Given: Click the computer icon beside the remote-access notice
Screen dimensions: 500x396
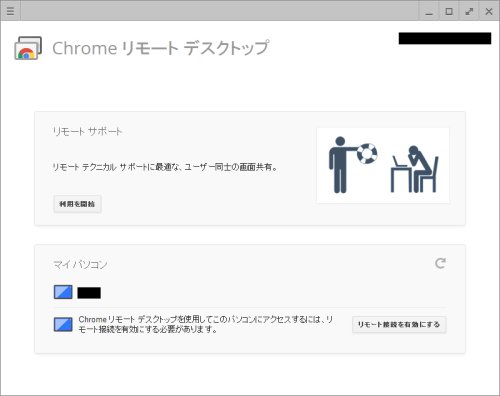Looking at the screenshot, I should [63, 324].
